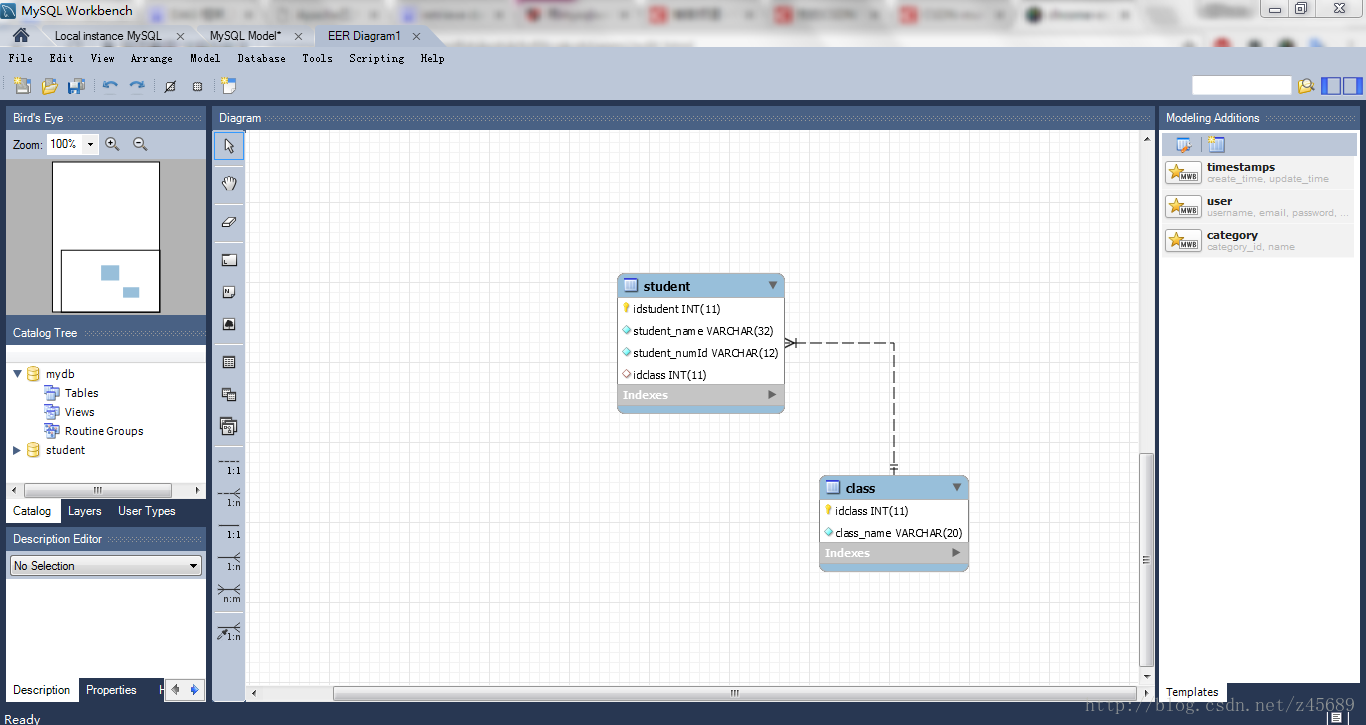The width and height of the screenshot is (1366, 725).
Task: Select the eraser tool
Action: pyautogui.click(x=229, y=222)
